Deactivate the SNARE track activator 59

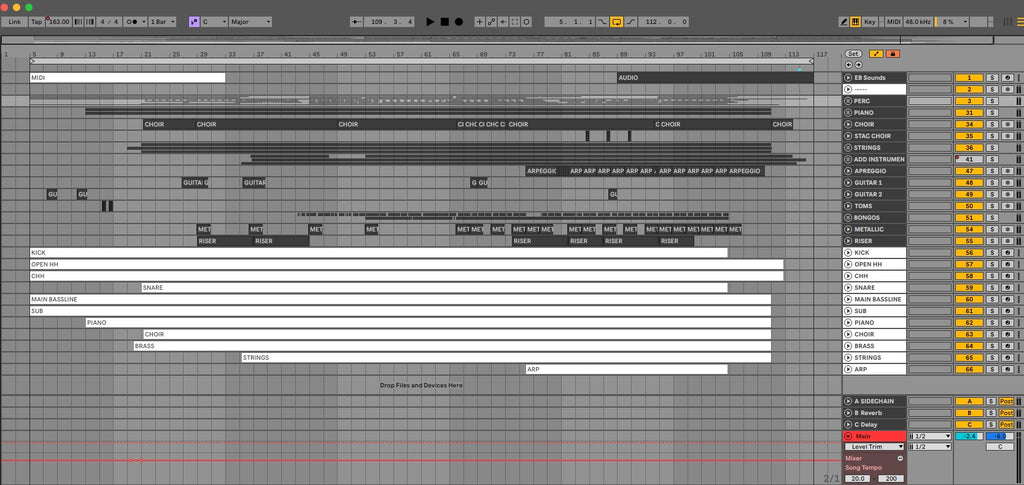click(969, 288)
